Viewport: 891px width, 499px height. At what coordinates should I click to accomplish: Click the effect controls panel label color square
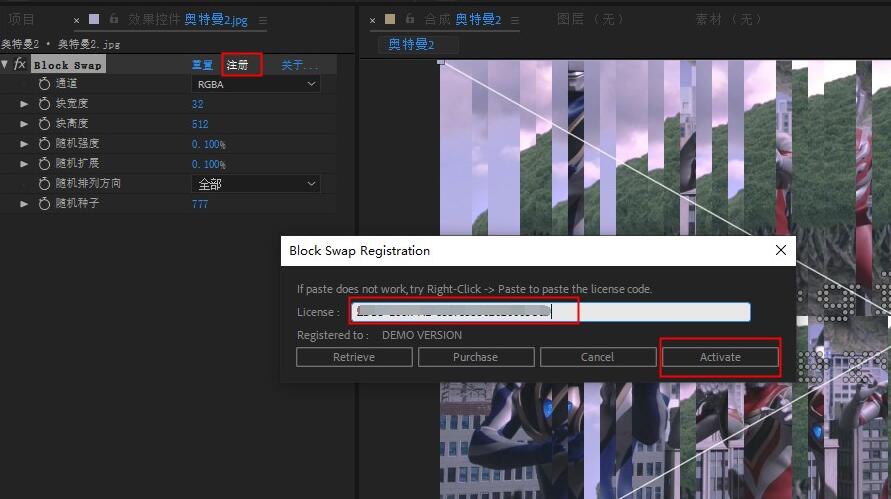click(94, 19)
